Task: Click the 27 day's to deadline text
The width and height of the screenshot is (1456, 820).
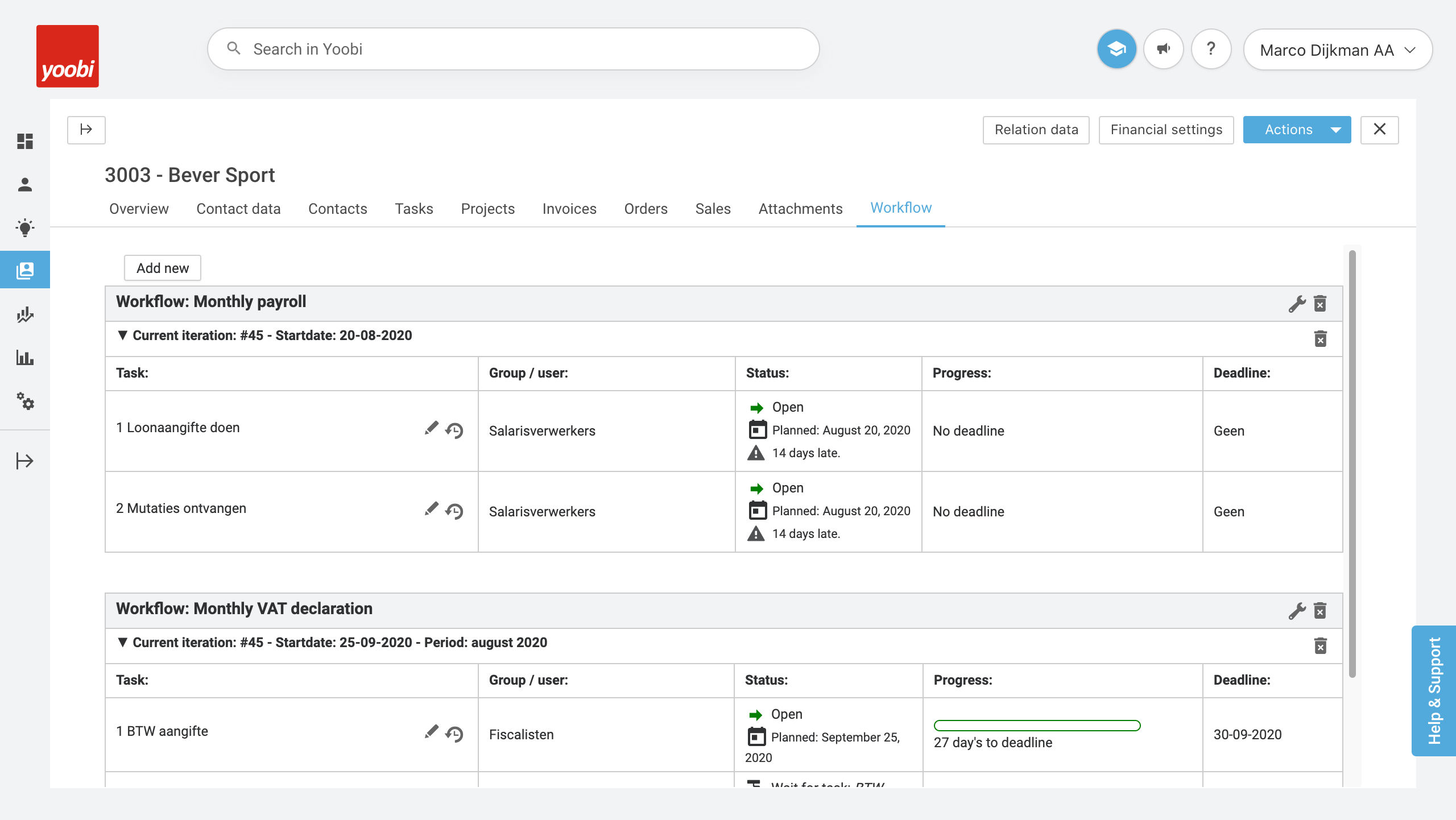Action: point(993,743)
